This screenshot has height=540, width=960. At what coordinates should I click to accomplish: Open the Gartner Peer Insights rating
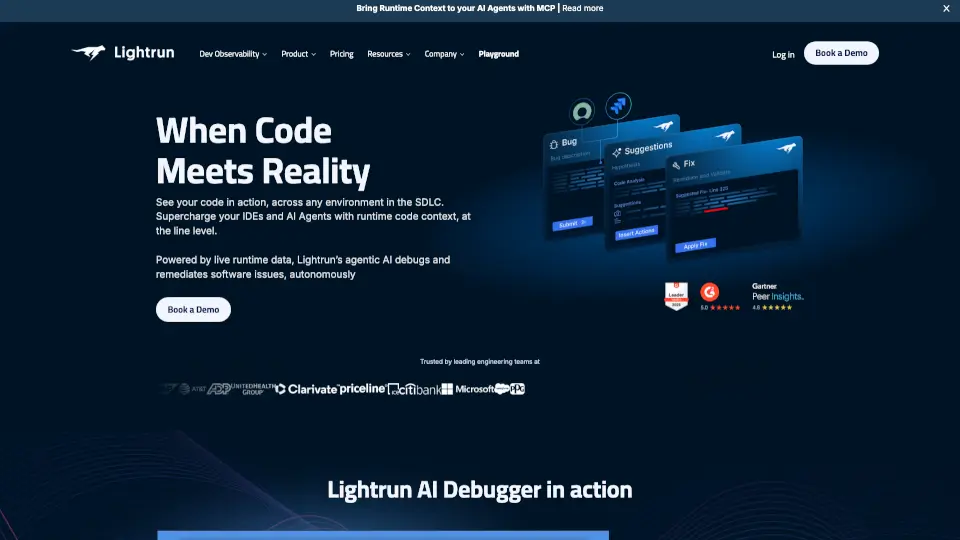point(777,295)
